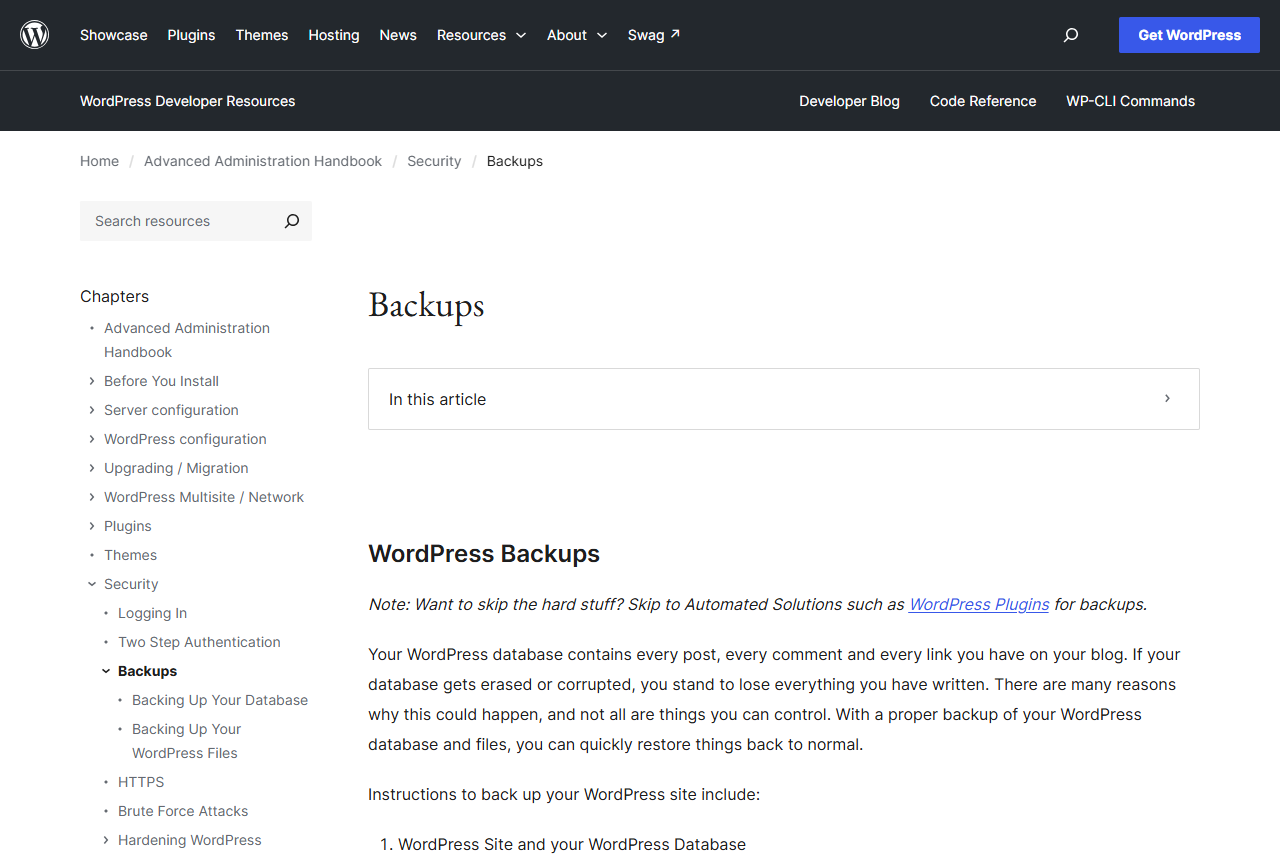Select the Backups sidebar entry
Image resolution: width=1280 pixels, height=860 pixels.
tap(147, 671)
